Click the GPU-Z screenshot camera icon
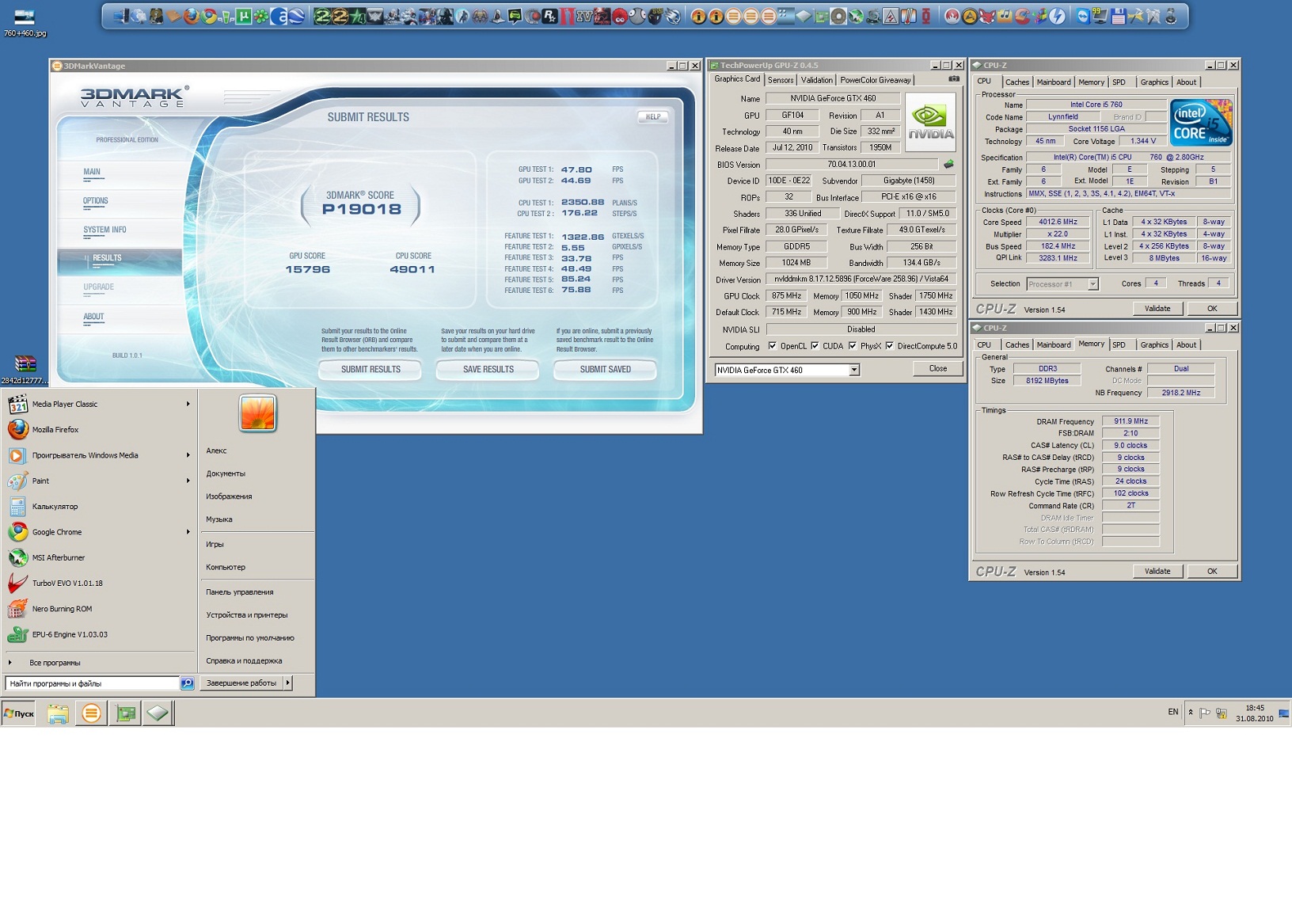The width and height of the screenshot is (1292, 924). 954,79
